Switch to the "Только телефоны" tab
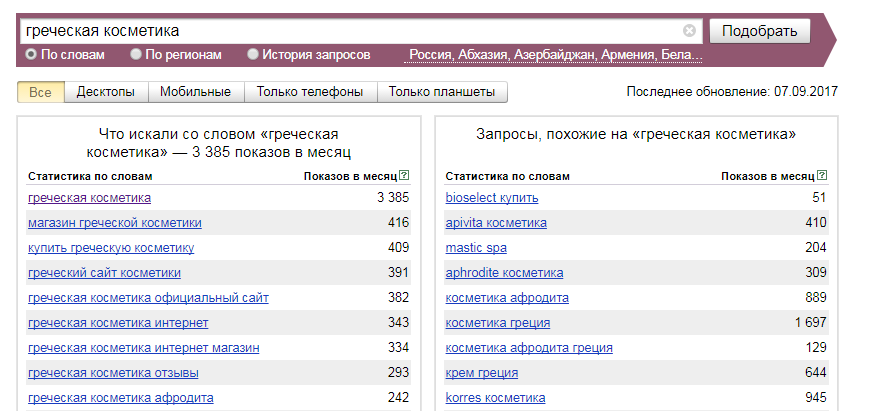Screen dimensions: 874x411 pyautogui.click(x=310, y=92)
